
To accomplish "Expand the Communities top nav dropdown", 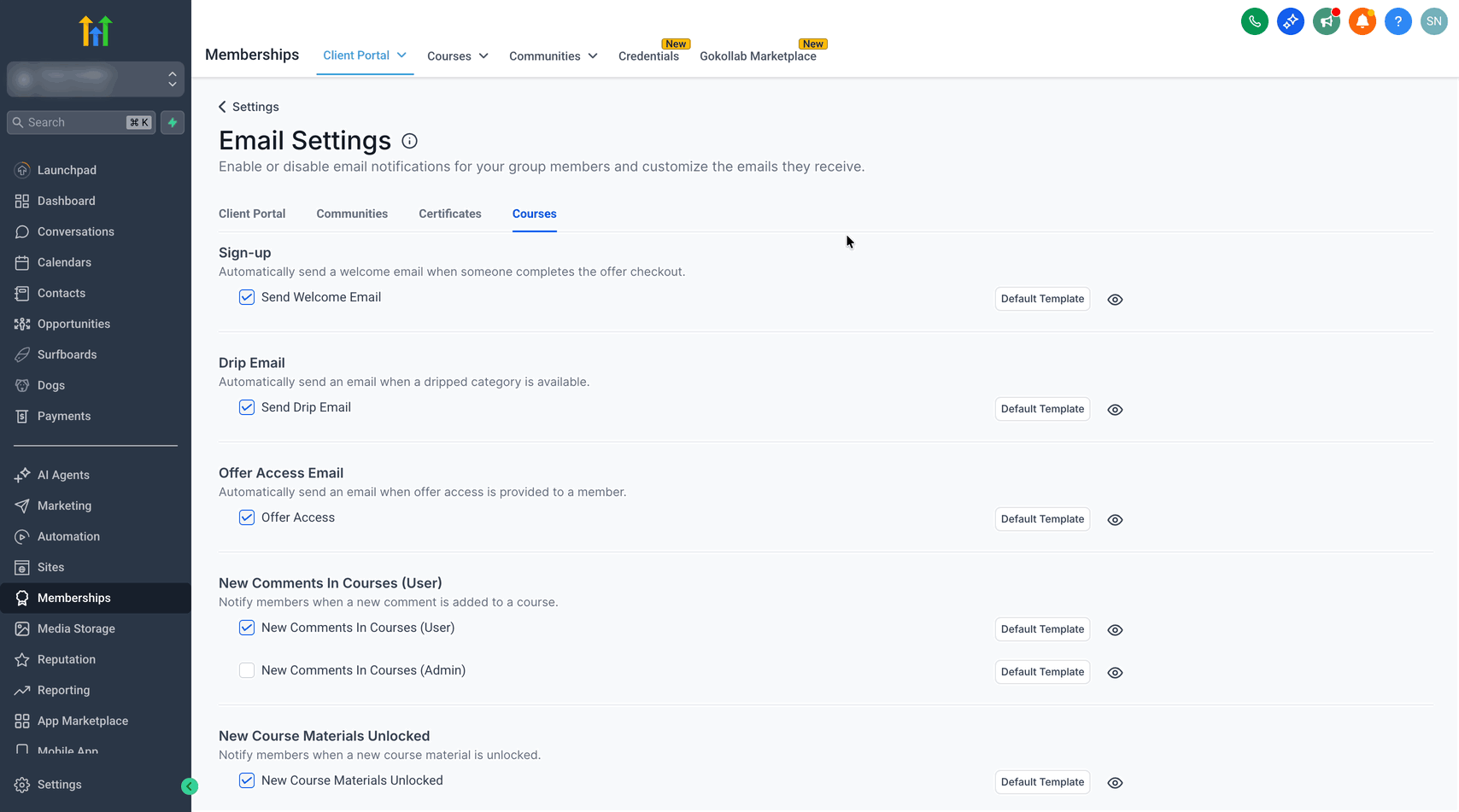I will point(553,56).
